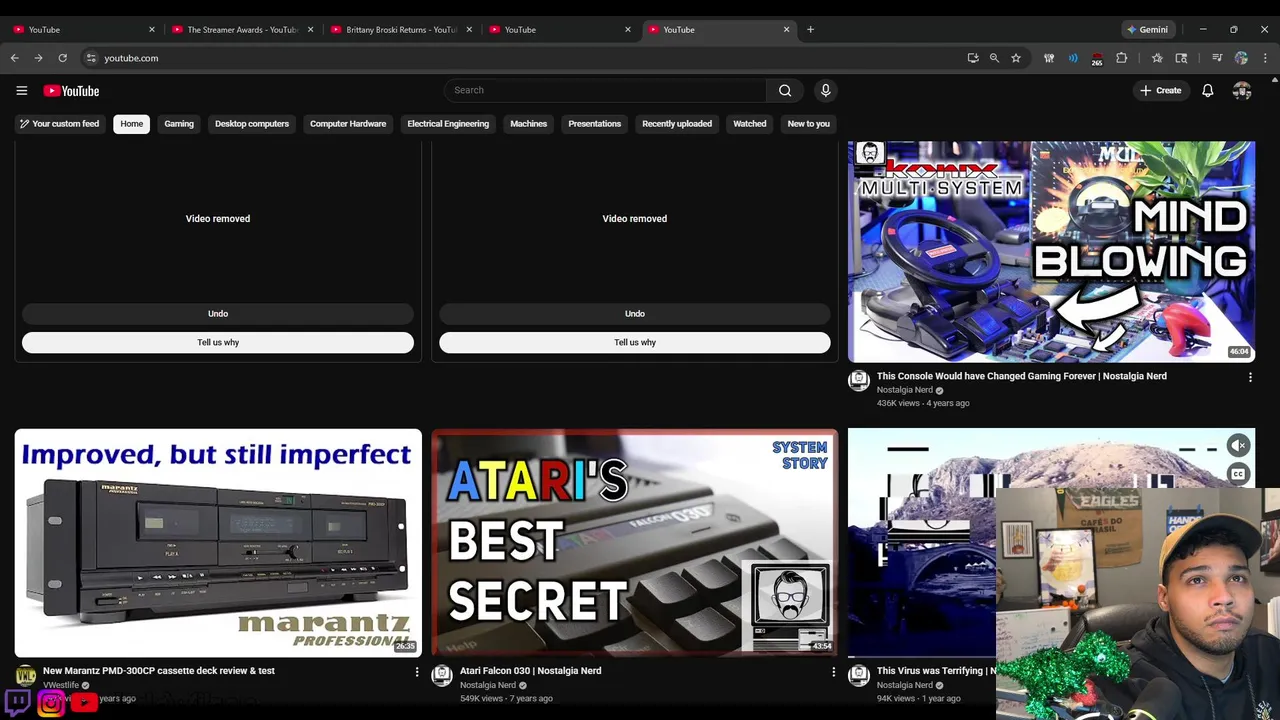1280x720 pixels.
Task: Start voice search with microphone icon
Action: (825, 90)
